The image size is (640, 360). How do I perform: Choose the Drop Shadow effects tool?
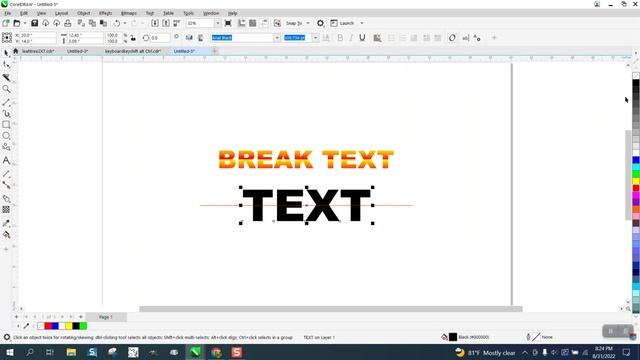tap(6, 198)
